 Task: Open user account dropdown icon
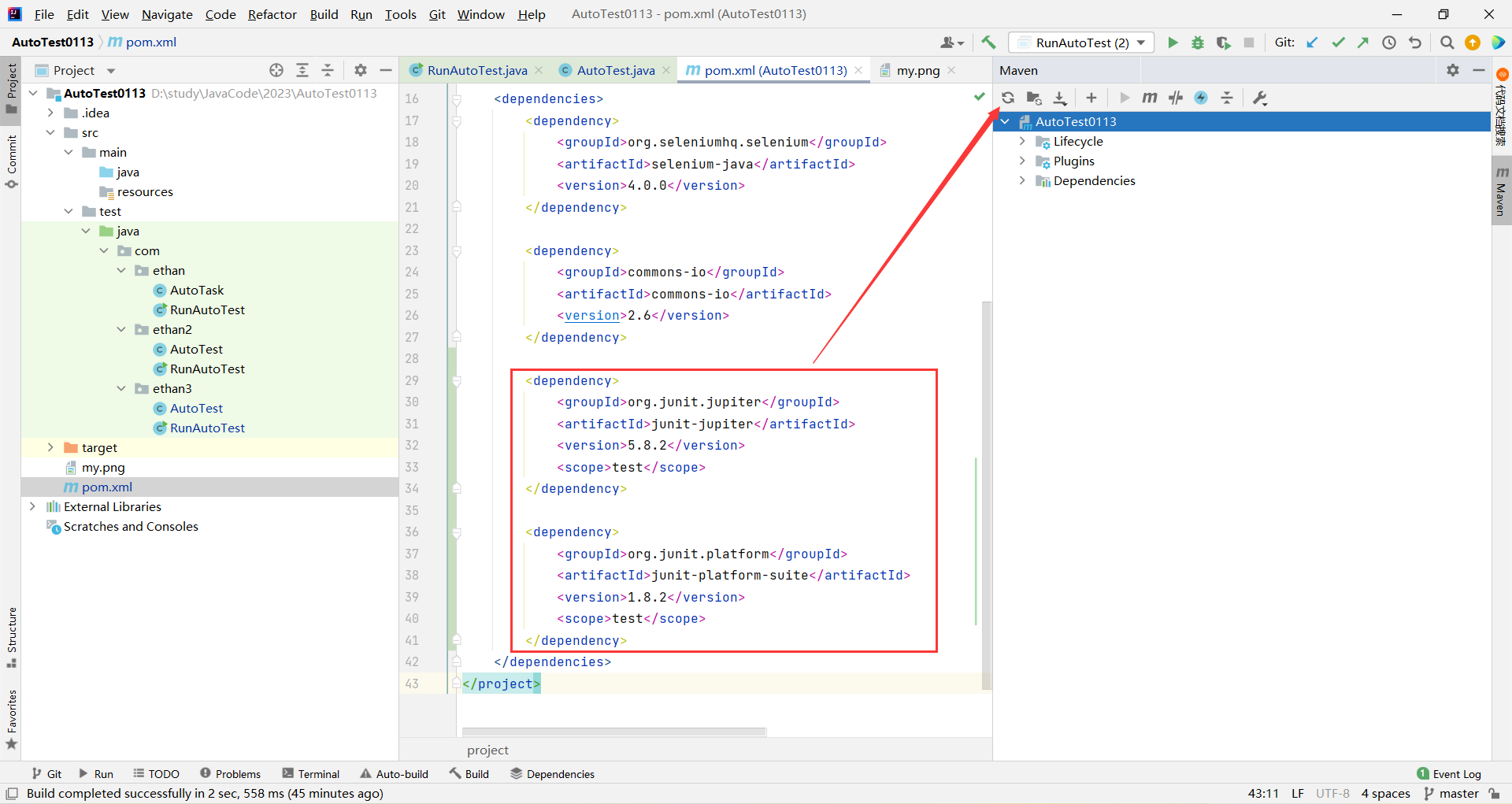point(952,43)
